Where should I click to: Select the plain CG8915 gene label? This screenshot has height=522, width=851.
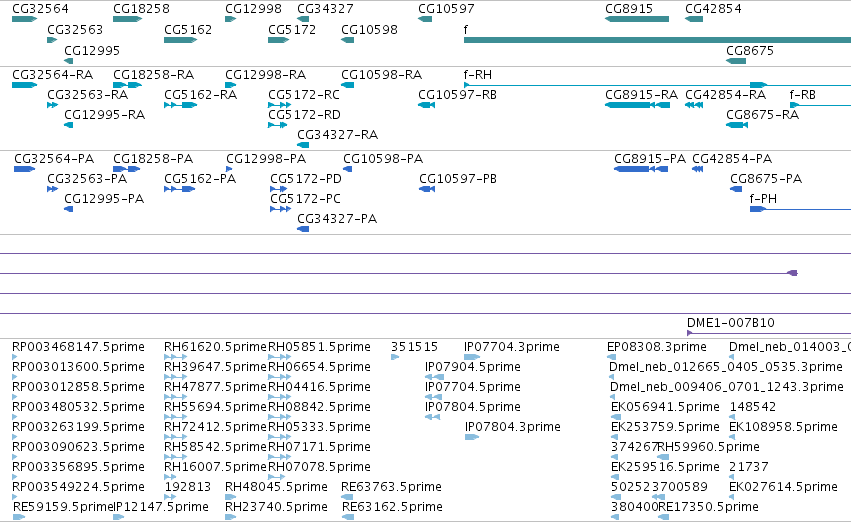pos(629,9)
